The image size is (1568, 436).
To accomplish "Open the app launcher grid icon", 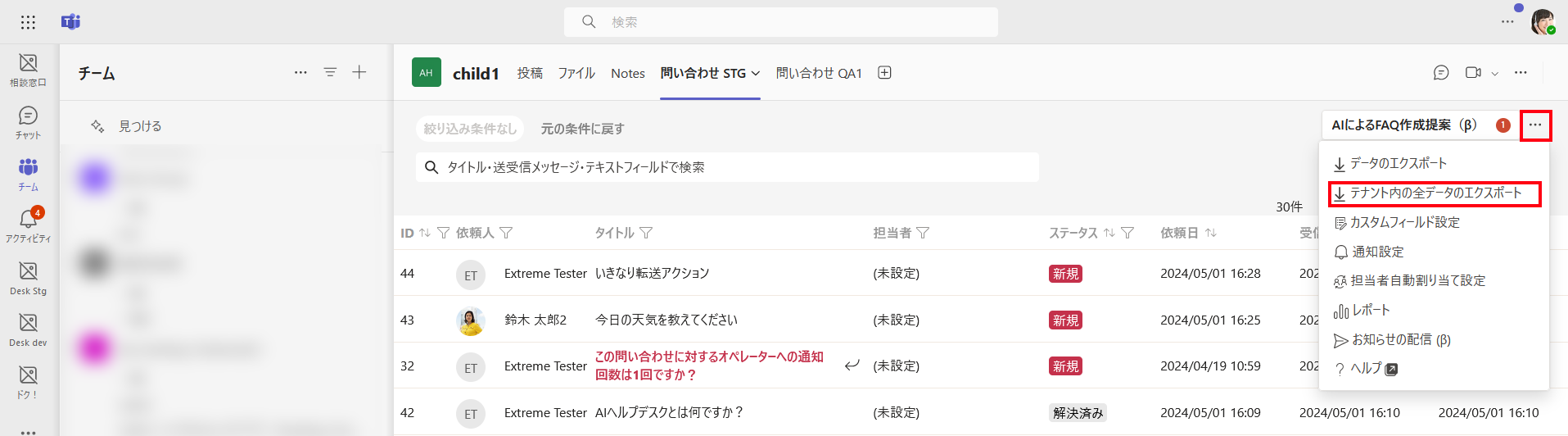I will [x=28, y=22].
